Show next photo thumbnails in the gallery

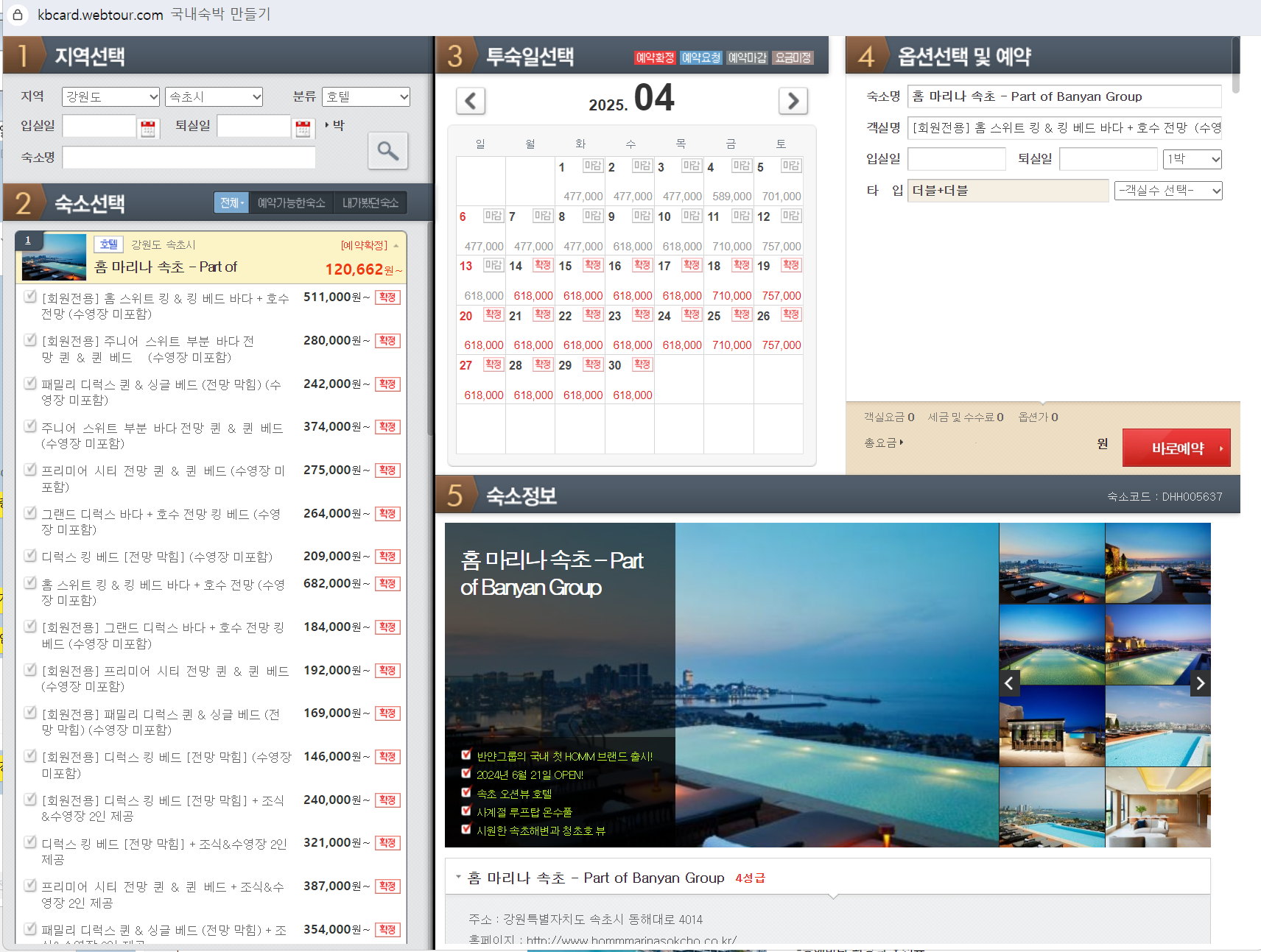(x=1201, y=683)
